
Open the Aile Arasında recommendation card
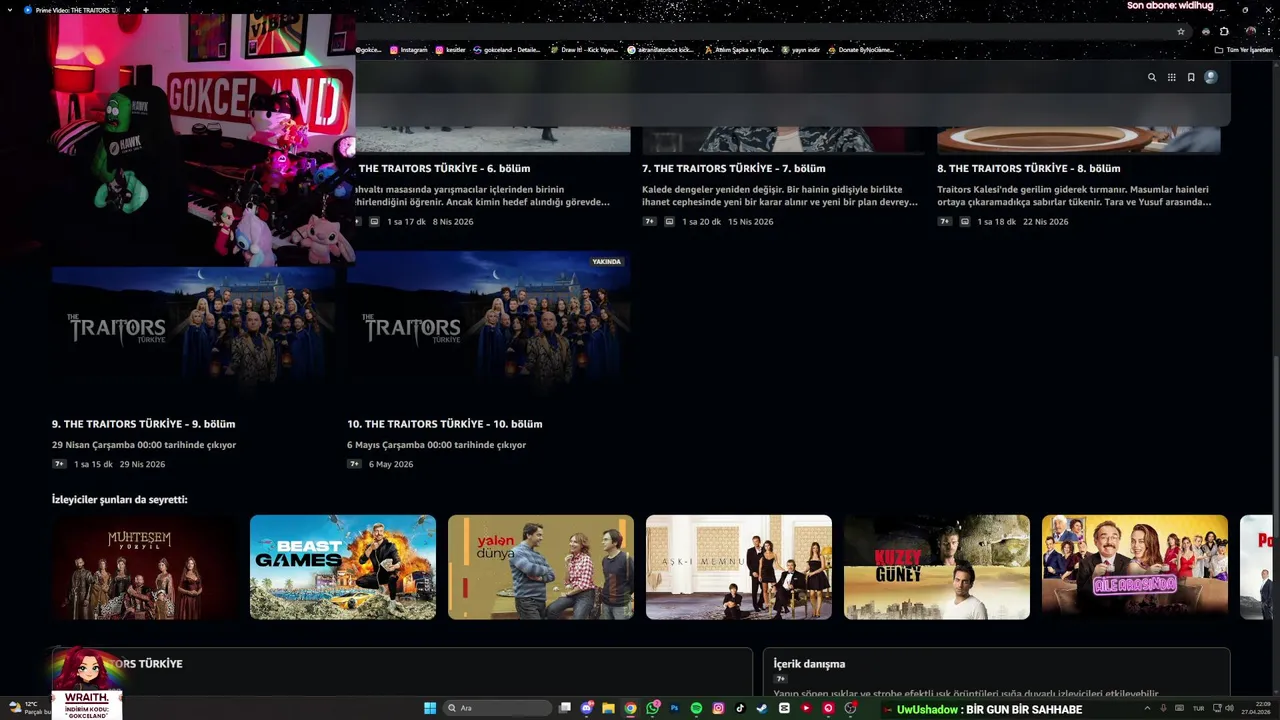1135,567
